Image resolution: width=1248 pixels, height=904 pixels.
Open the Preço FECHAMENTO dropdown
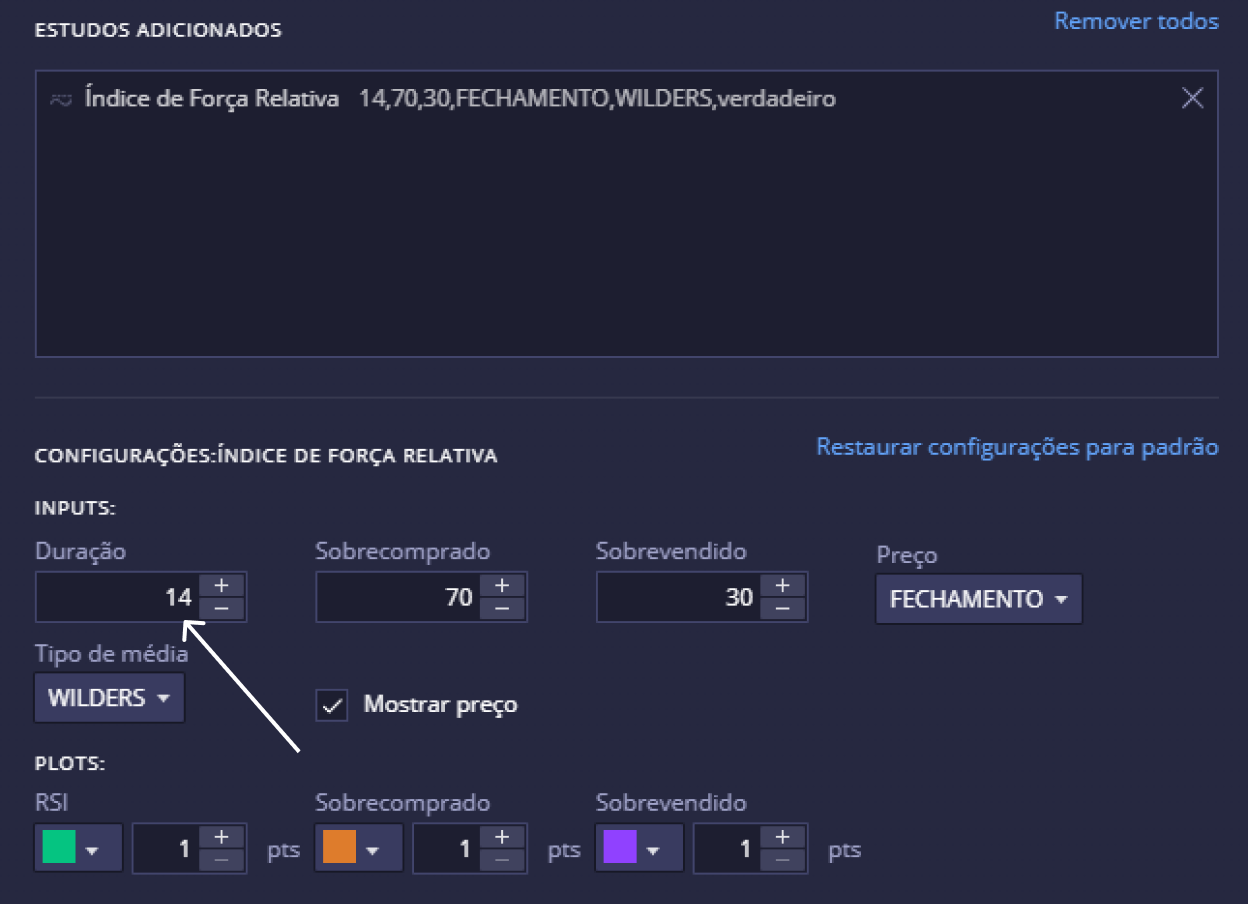(978, 600)
